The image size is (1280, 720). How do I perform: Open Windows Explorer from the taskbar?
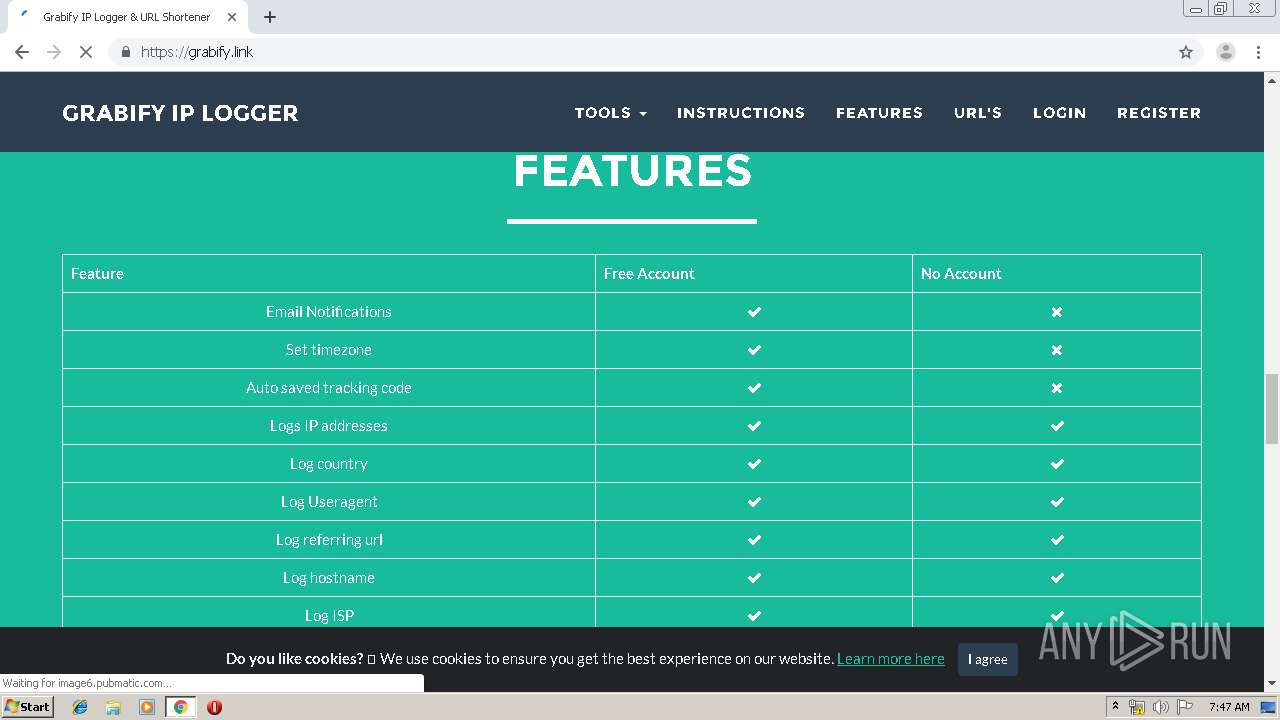coord(113,707)
